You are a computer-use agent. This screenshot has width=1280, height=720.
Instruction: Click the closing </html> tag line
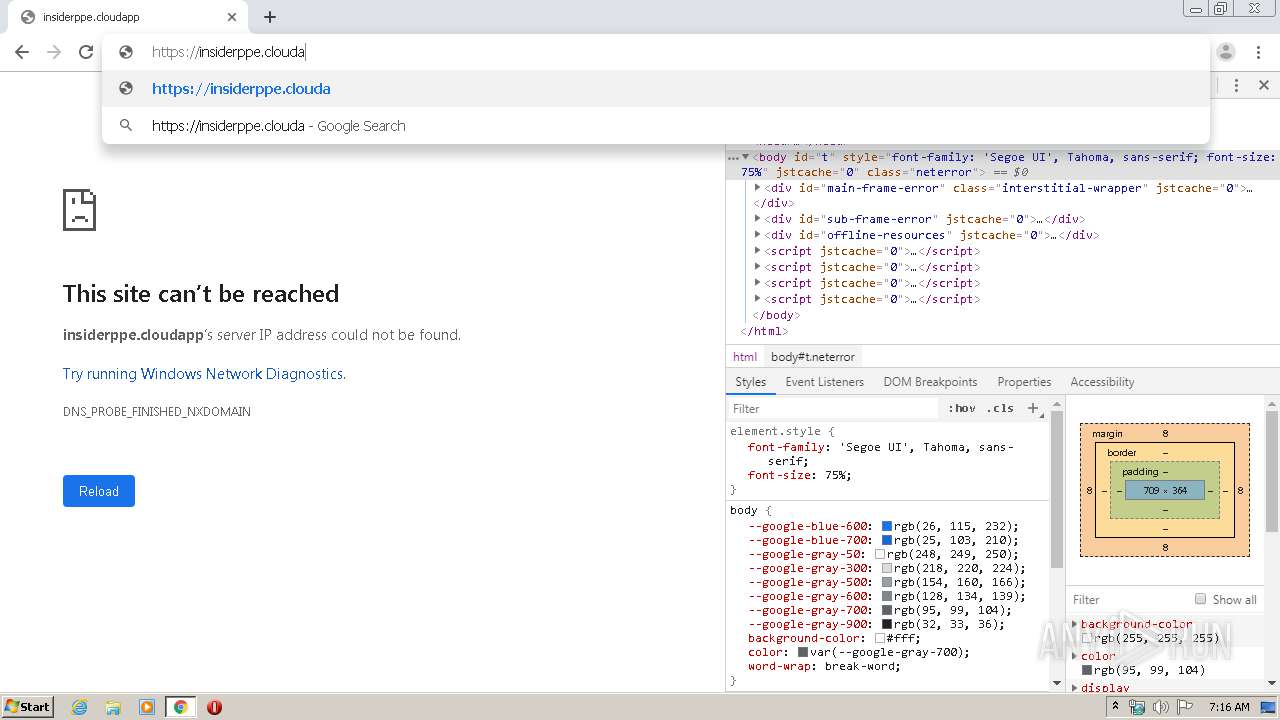[x=764, y=331]
